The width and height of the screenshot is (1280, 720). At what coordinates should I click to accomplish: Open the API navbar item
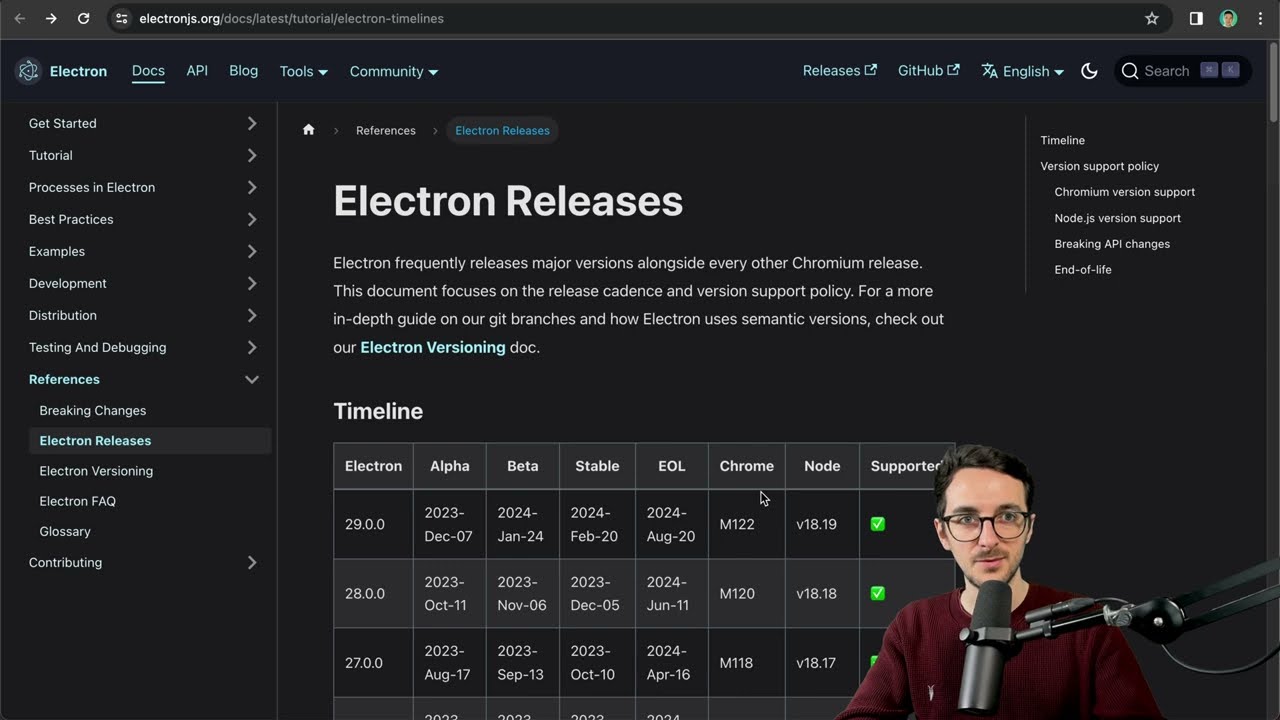[x=197, y=70]
